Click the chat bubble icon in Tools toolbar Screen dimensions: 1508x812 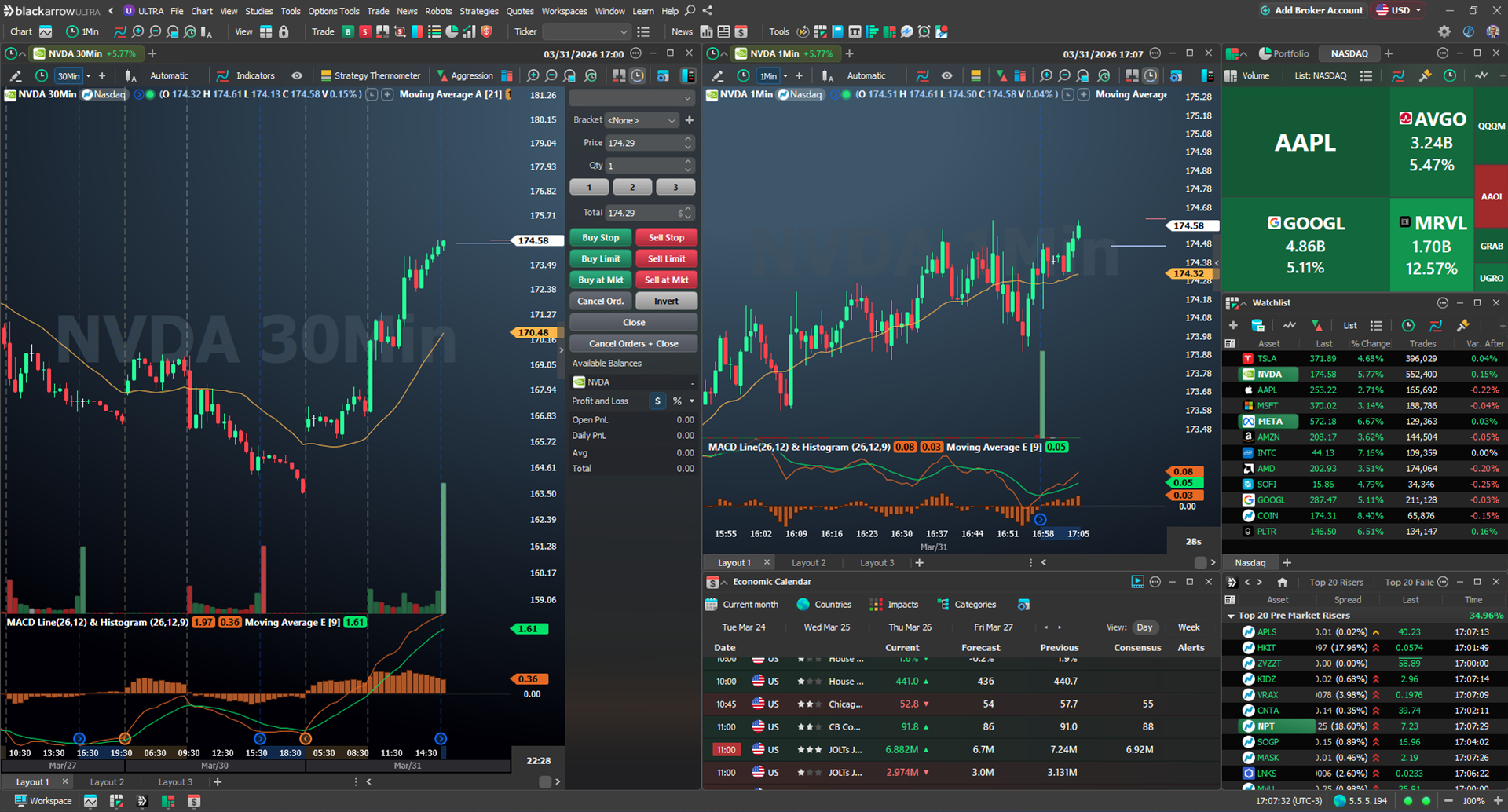[x=907, y=32]
